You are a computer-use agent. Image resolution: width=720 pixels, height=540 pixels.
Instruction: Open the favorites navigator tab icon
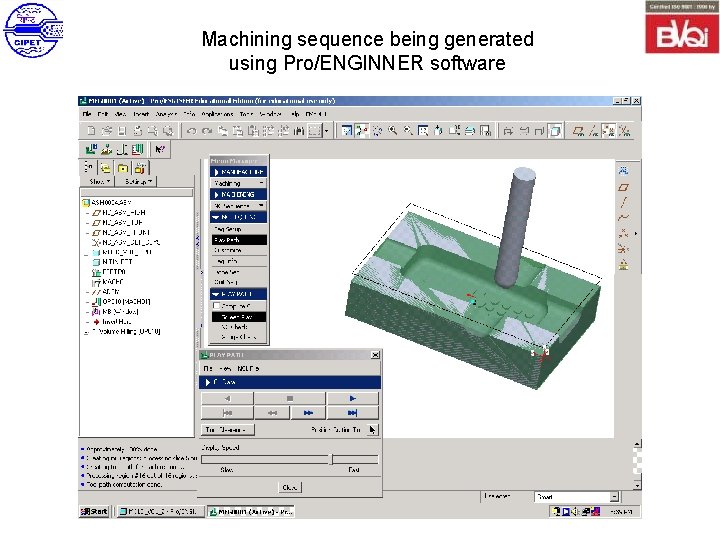click(x=123, y=168)
